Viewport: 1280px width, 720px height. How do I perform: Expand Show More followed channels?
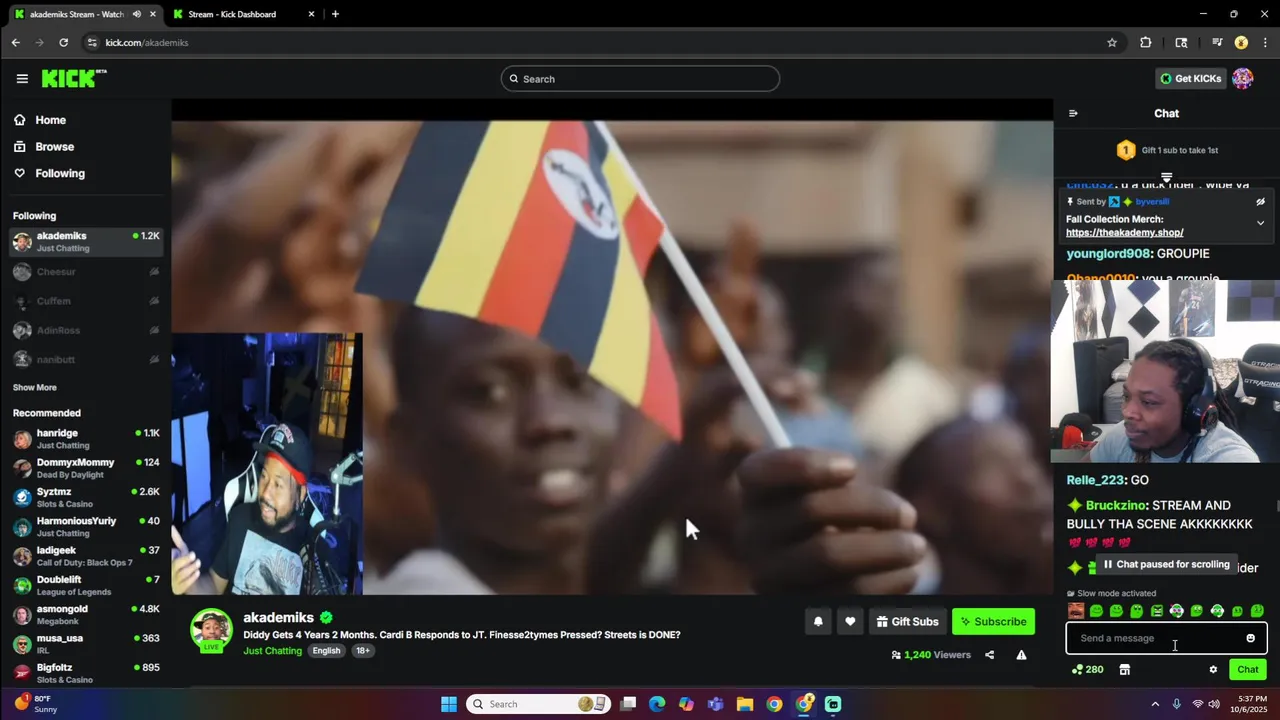35,387
